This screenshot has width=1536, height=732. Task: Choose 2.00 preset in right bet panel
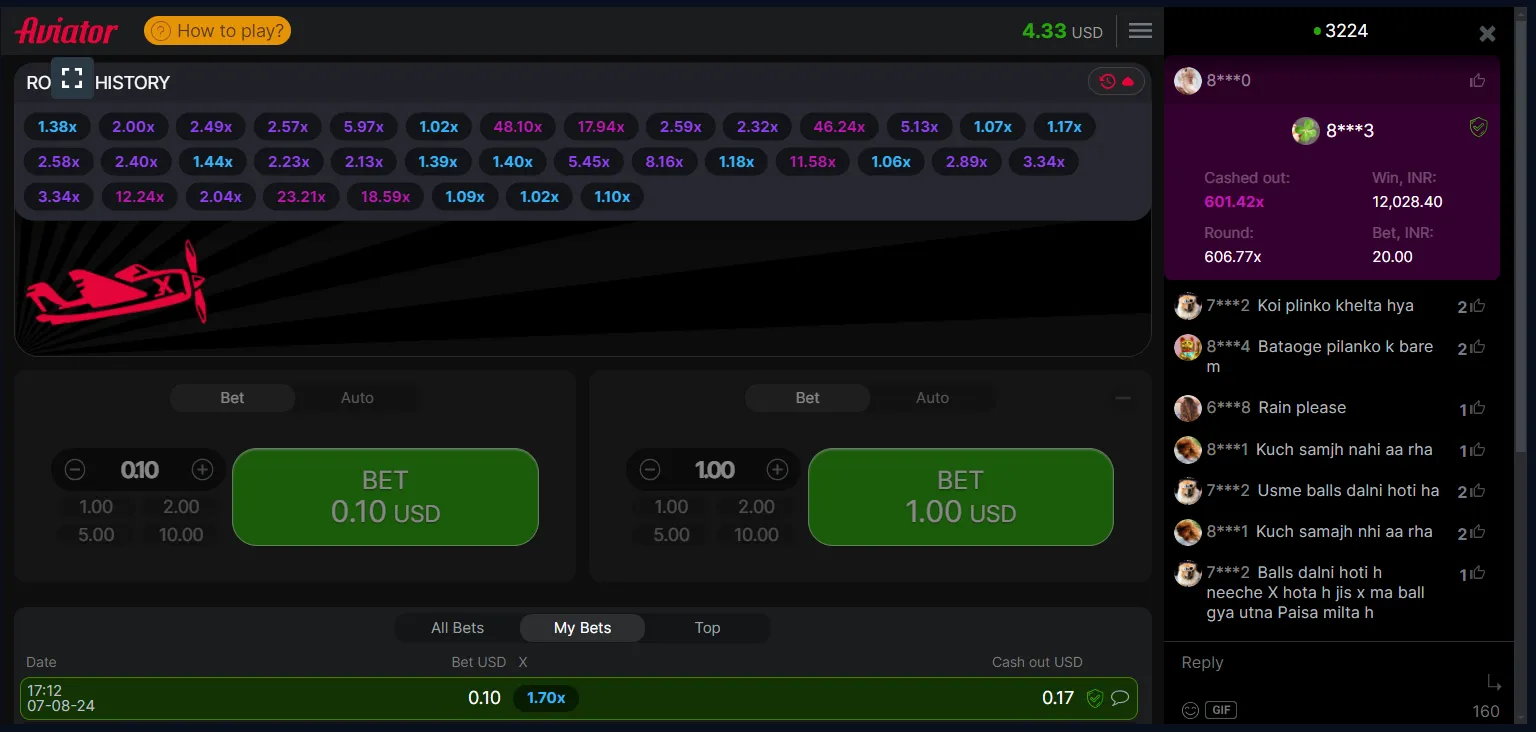(756, 507)
